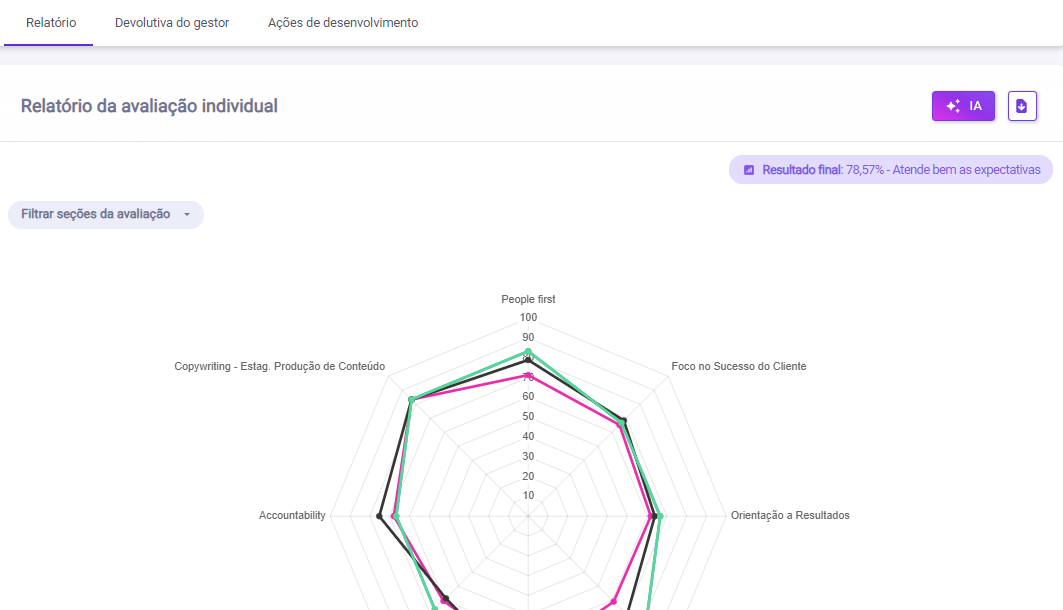This screenshot has height=610, width=1063.
Task: Download the report with the file icon
Action: coord(1022,106)
